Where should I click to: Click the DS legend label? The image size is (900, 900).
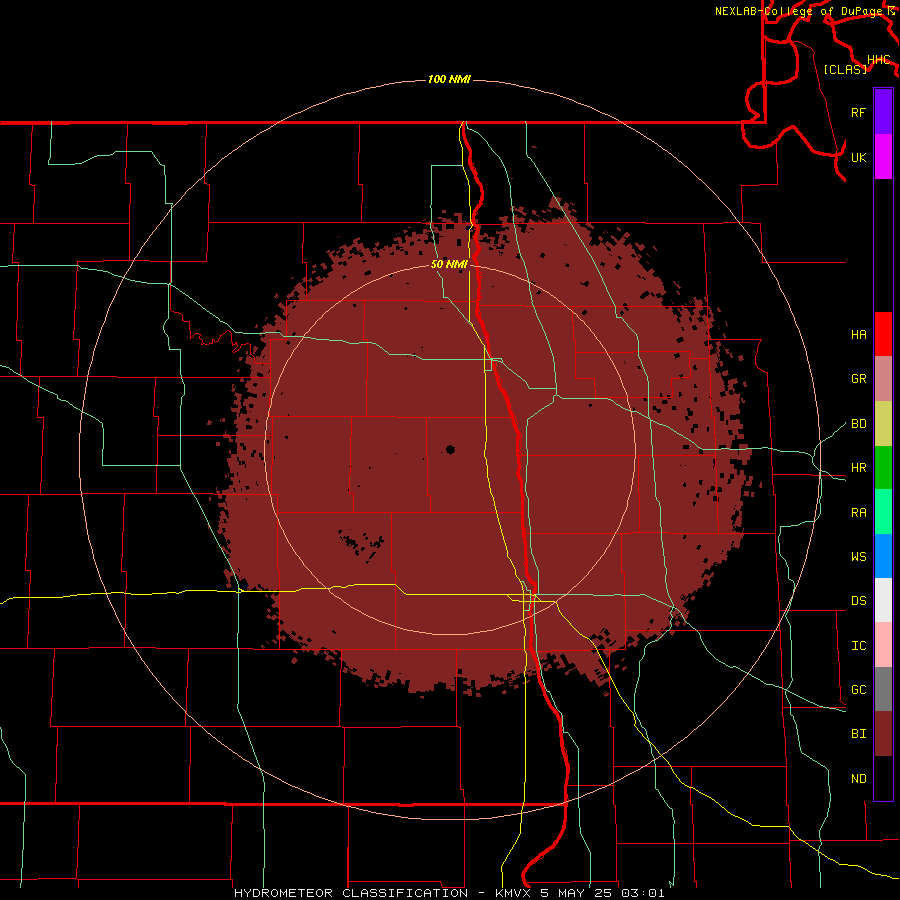[858, 600]
